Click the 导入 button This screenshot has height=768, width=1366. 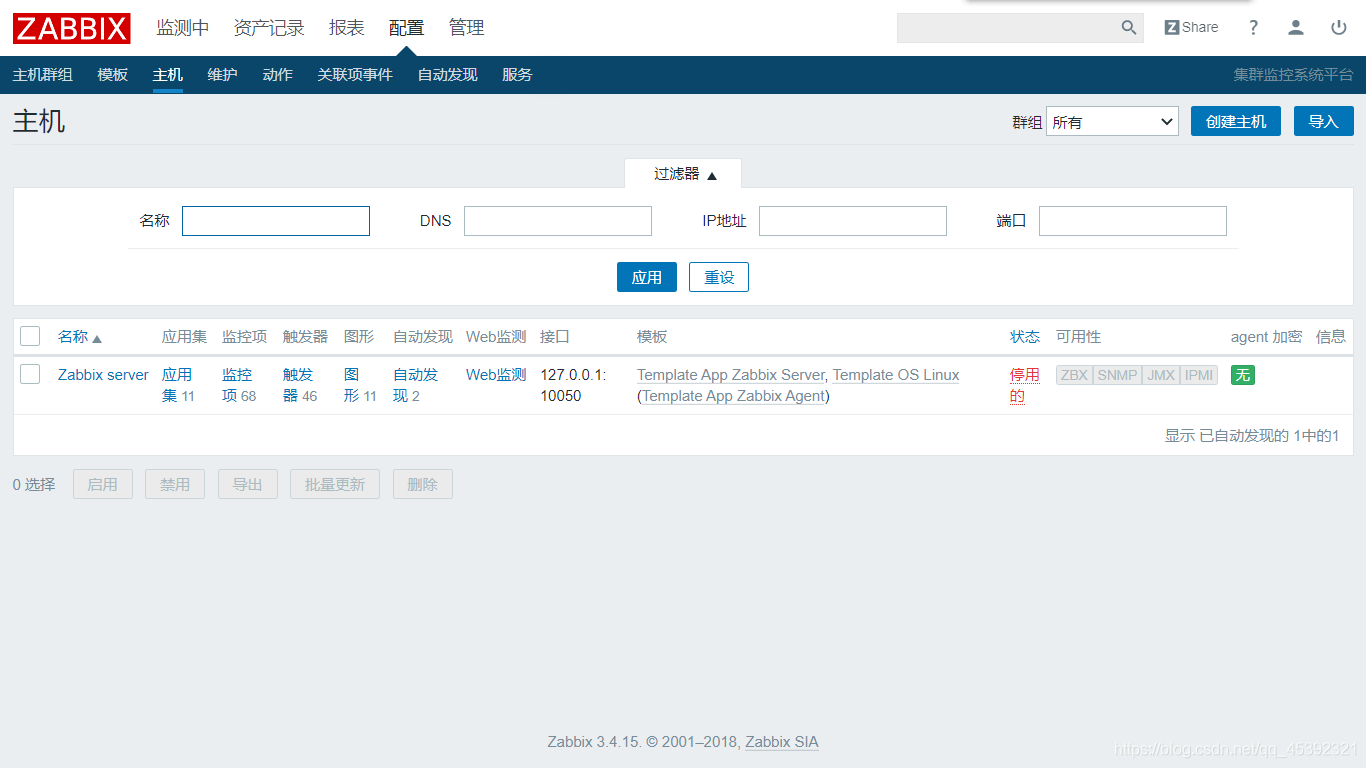(x=1324, y=121)
